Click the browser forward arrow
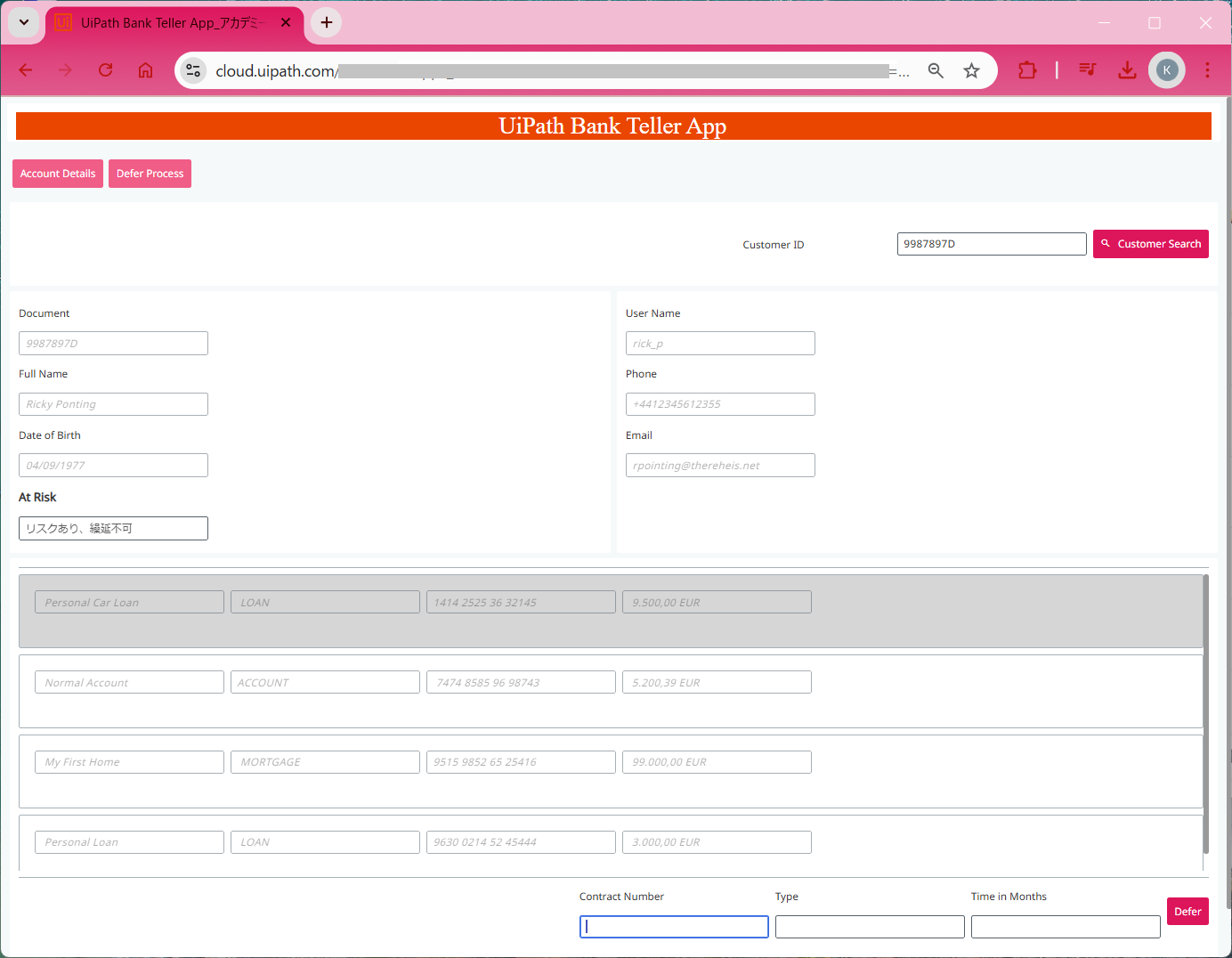The image size is (1232, 958). pos(65,70)
